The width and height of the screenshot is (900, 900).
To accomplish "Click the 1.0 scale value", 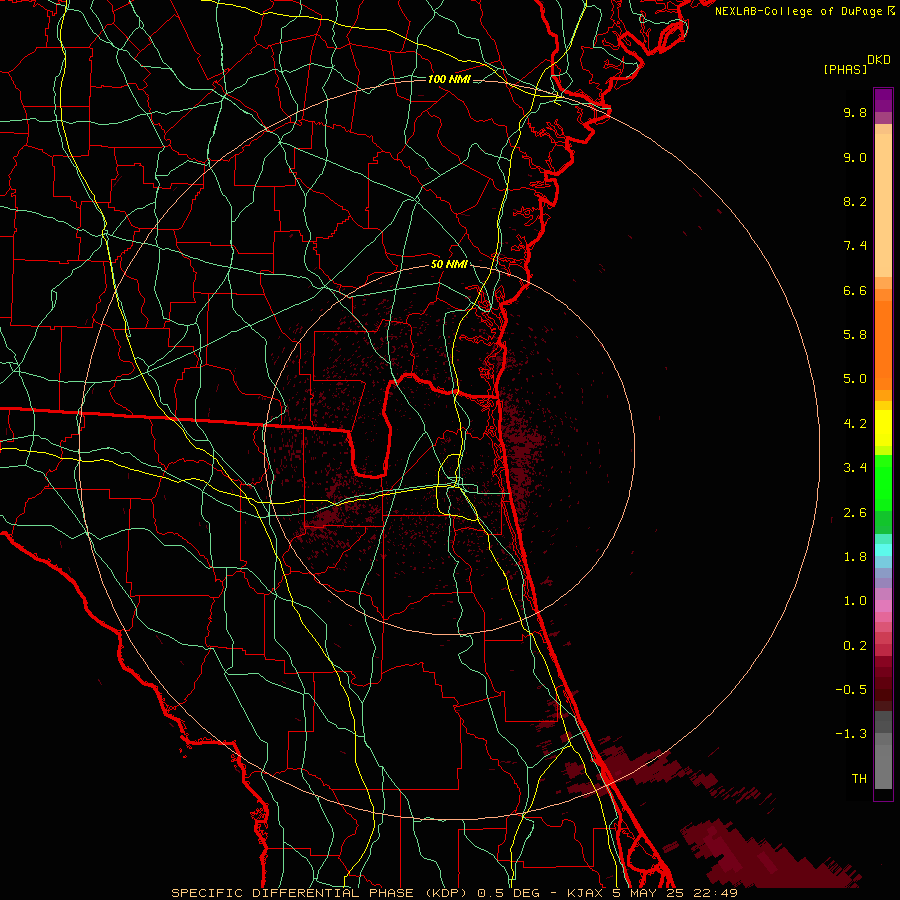I will point(855,601).
